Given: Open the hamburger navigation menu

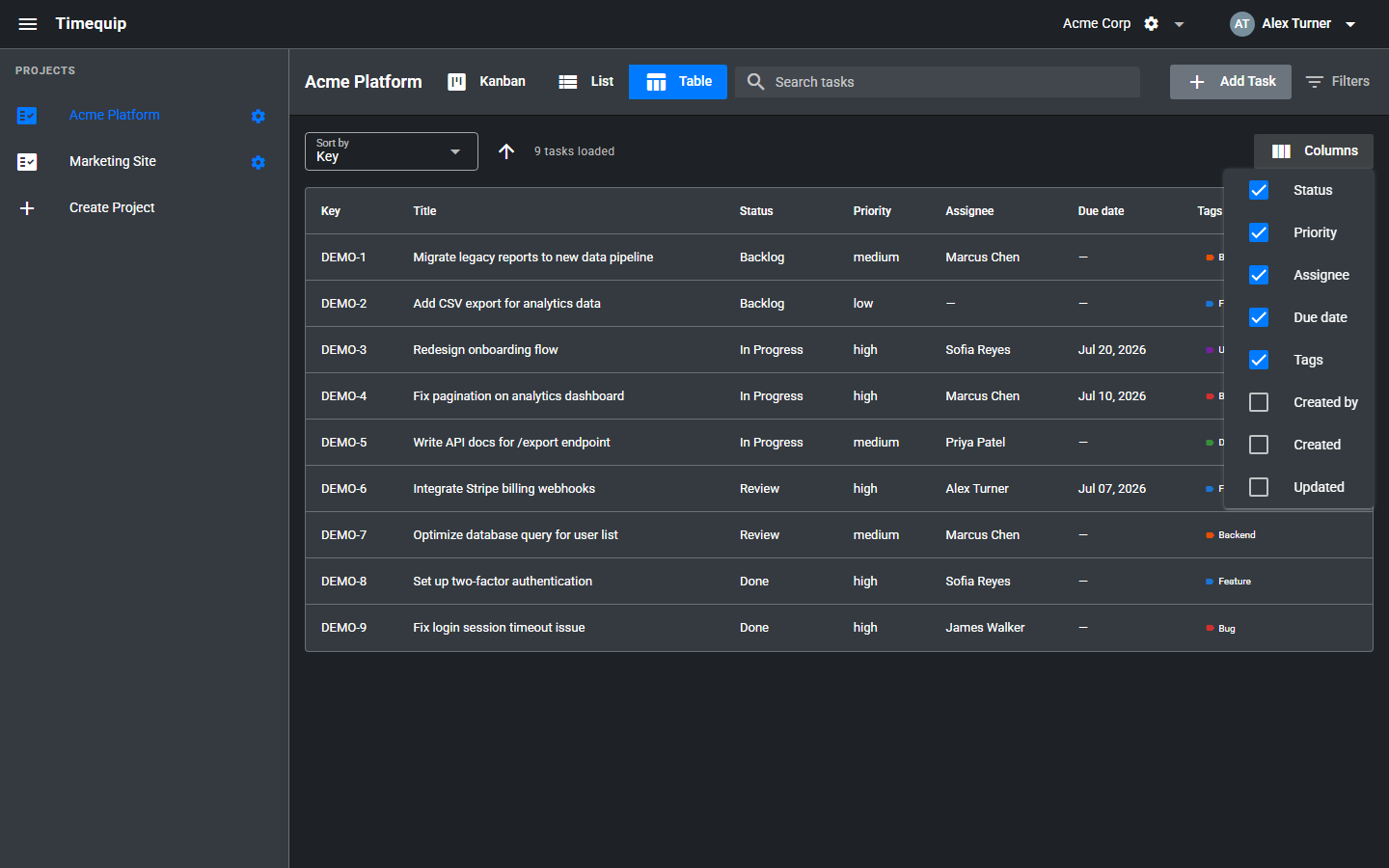Looking at the screenshot, I should coord(28,24).
